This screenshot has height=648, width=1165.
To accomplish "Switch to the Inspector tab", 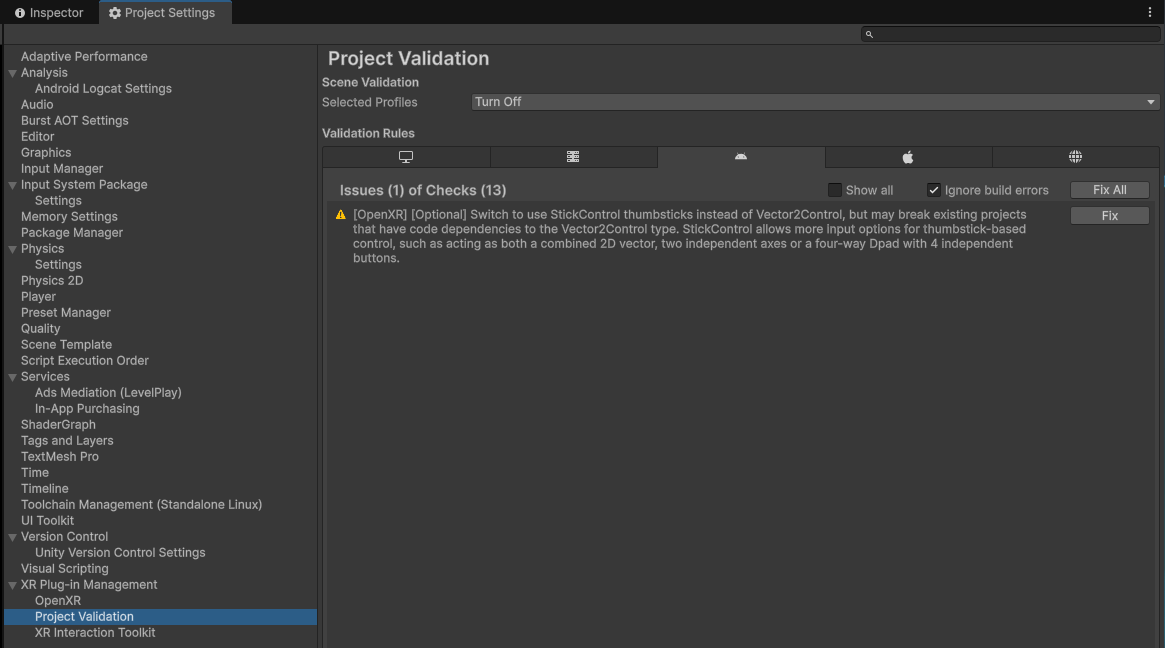I will coord(49,13).
